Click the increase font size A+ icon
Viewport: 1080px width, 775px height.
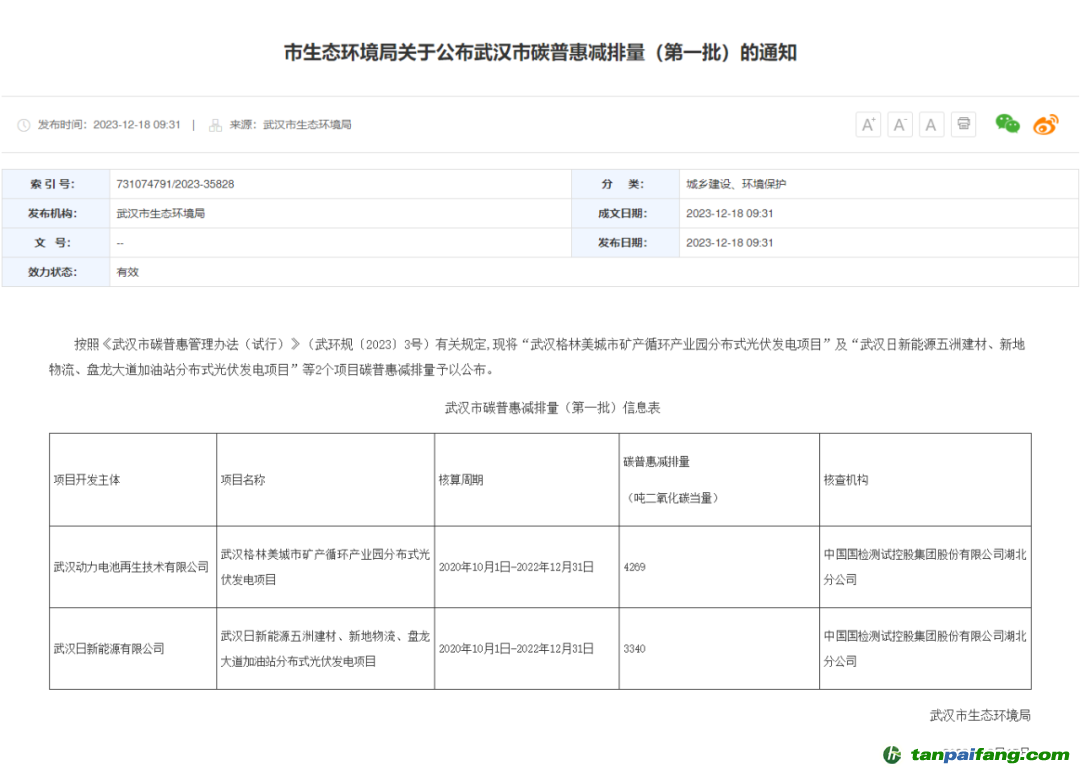pos(868,125)
